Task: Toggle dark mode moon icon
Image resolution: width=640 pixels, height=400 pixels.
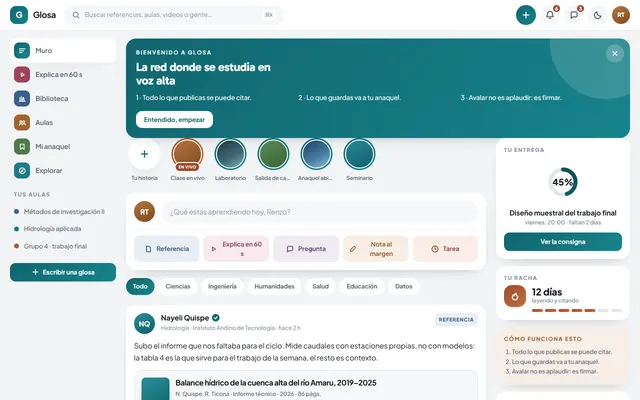Action: 598,15
